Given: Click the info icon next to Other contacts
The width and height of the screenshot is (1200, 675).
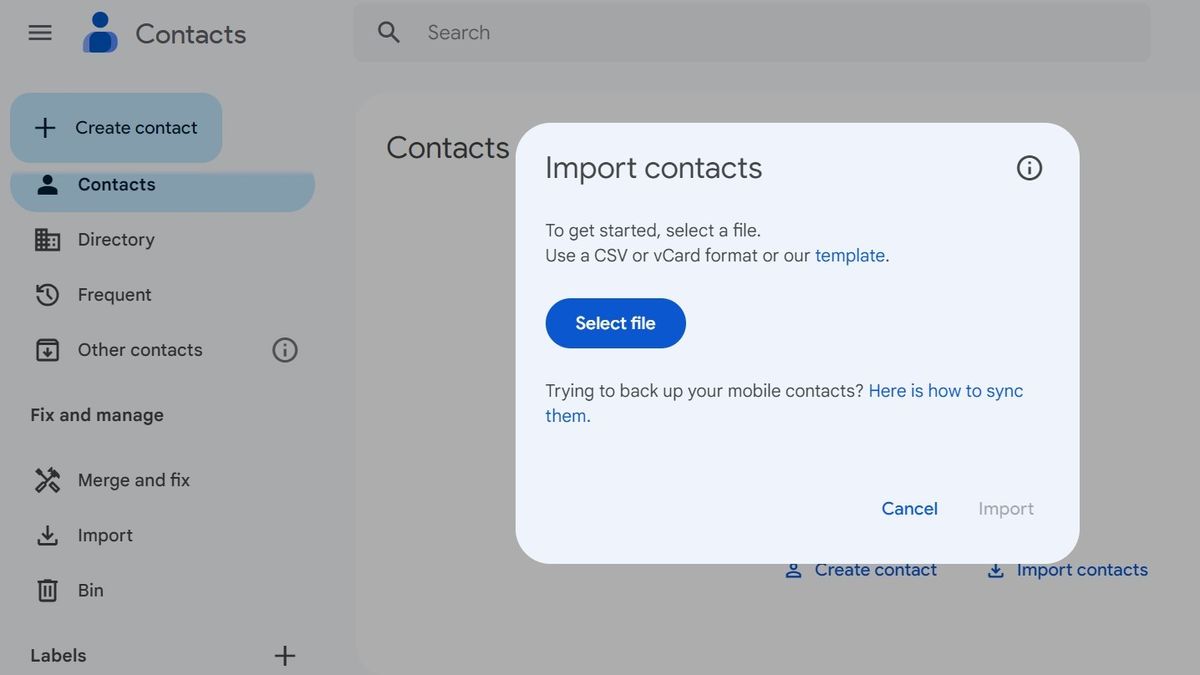Looking at the screenshot, I should pos(284,349).
